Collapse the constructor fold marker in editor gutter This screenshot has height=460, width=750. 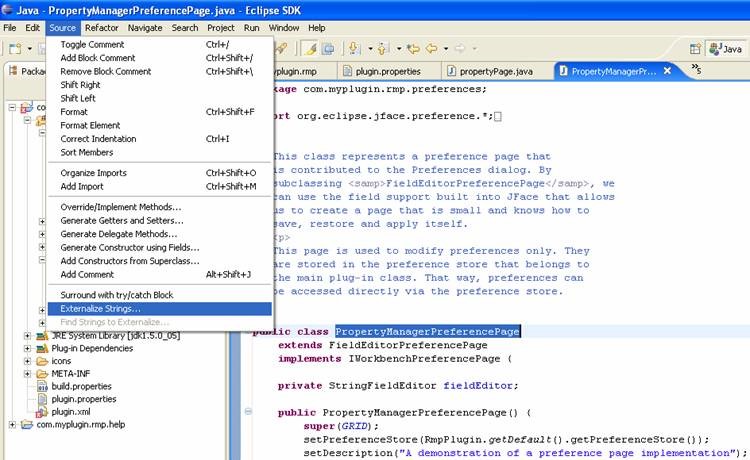(x=248, y=411)
